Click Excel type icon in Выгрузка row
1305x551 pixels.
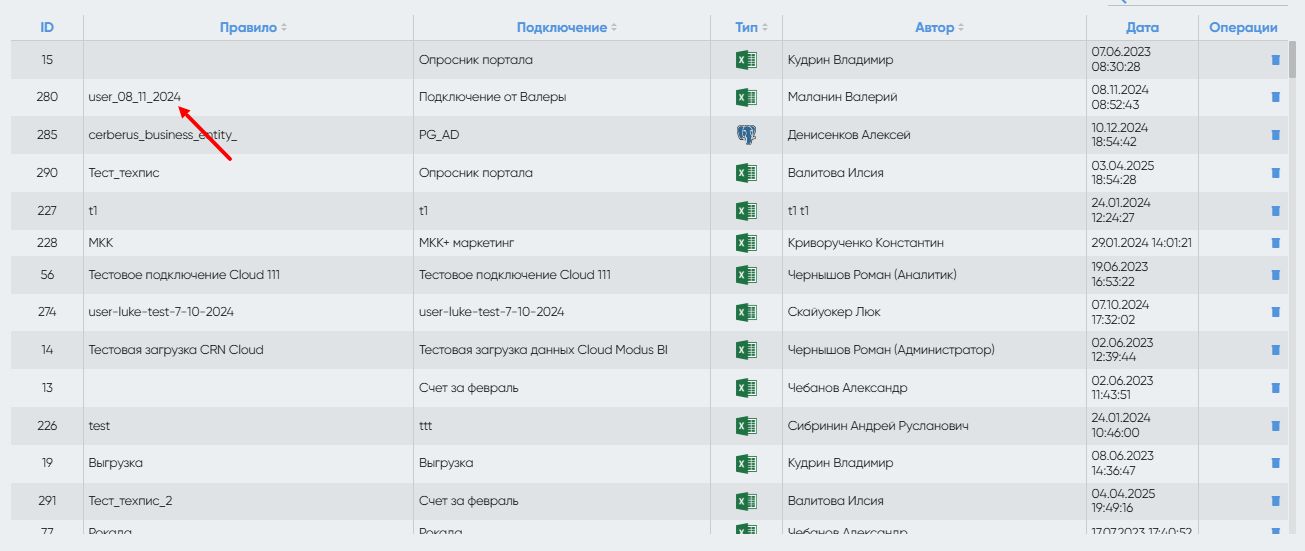[746, 463]
